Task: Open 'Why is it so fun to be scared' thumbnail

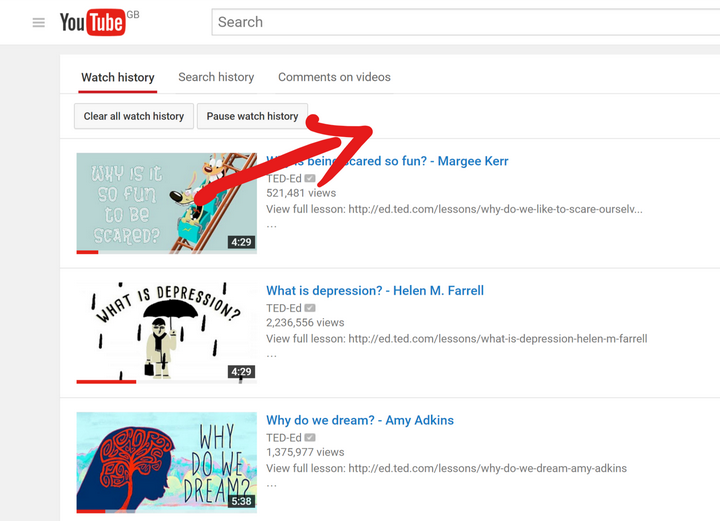Action: (167, 203)
